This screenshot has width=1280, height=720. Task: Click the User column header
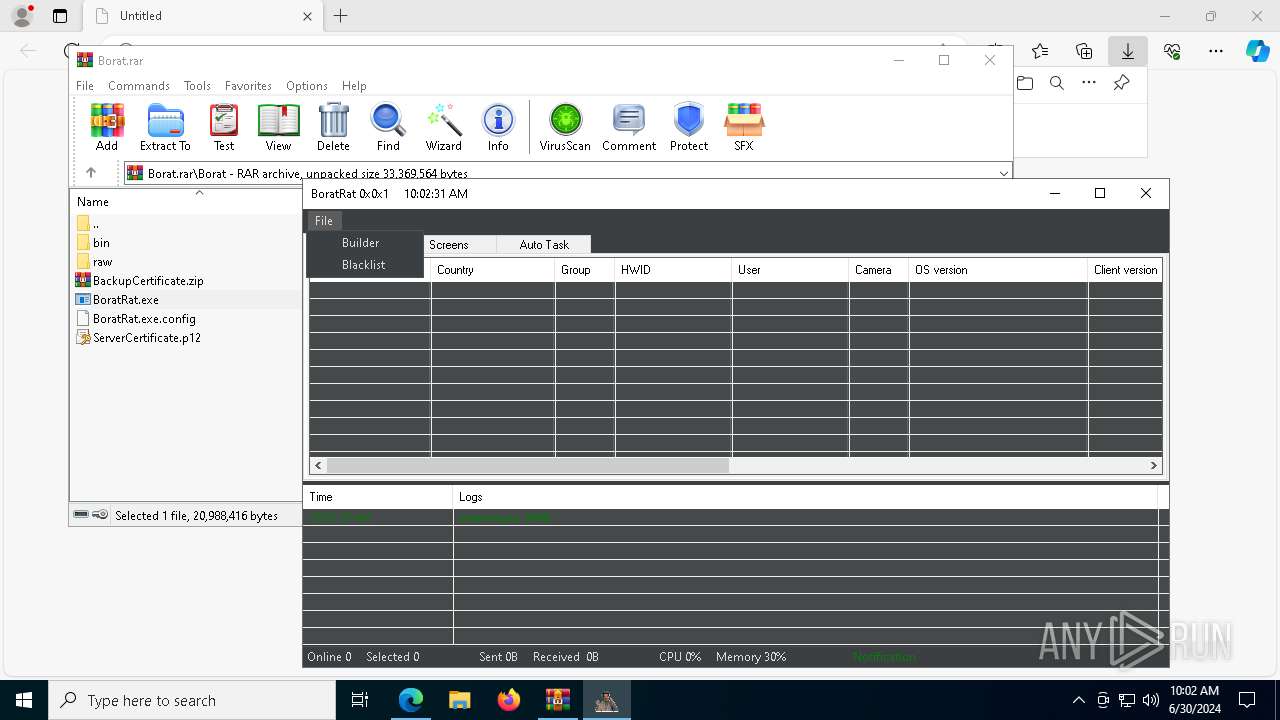(790, 270)
